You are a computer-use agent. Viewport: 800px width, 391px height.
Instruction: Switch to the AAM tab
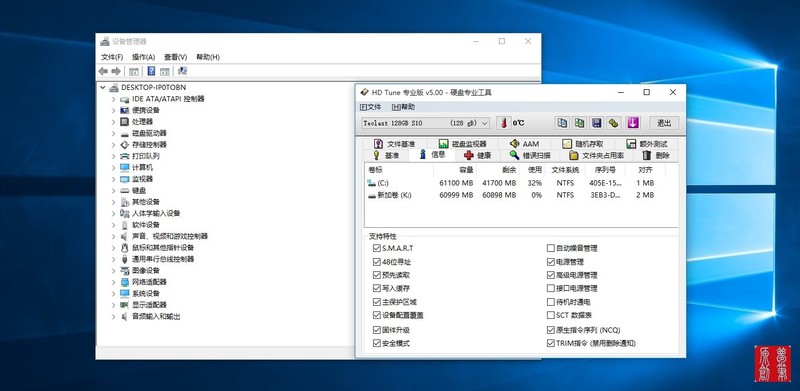[525, 144]
